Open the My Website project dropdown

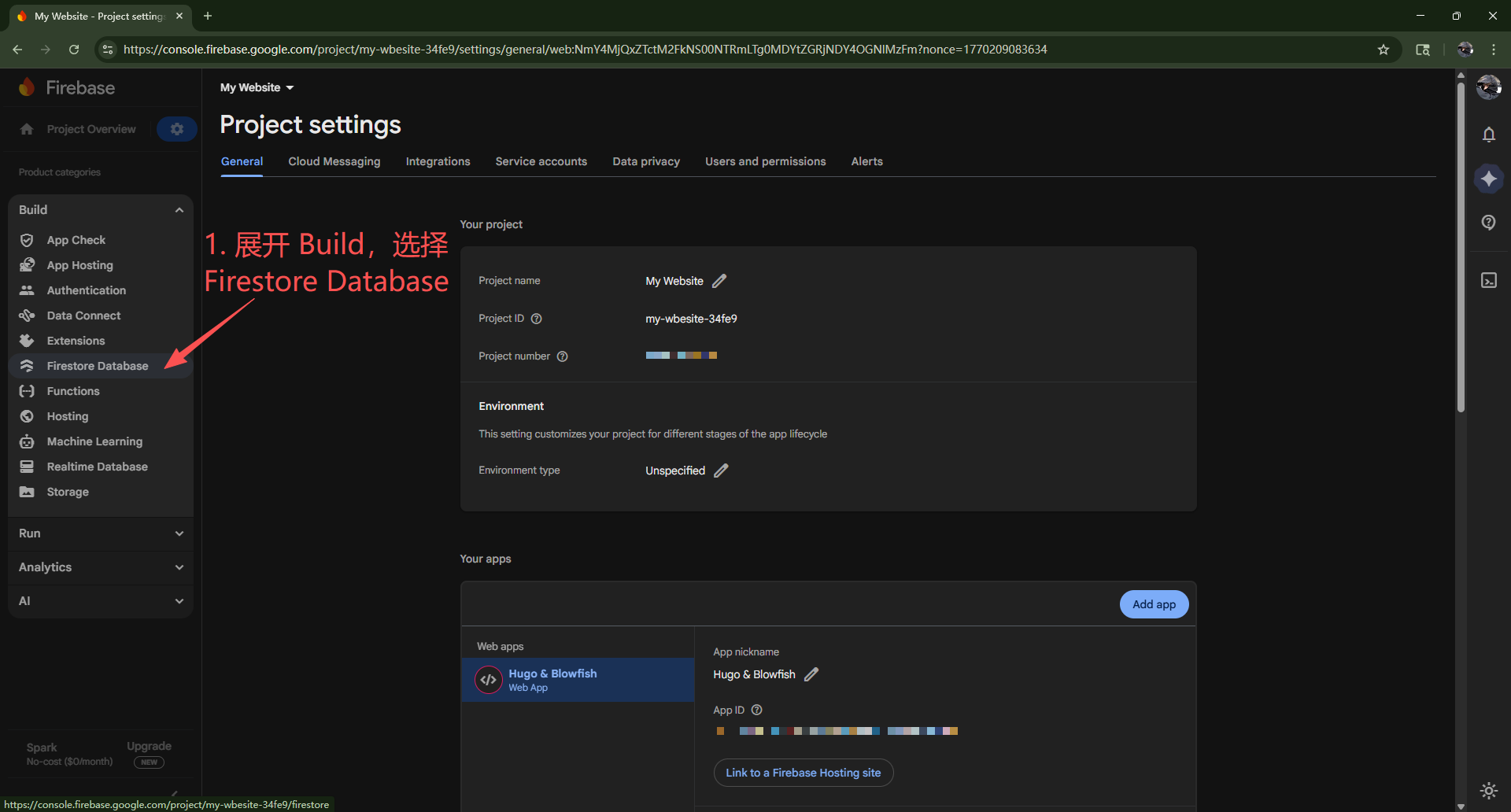tap(257, 87)
